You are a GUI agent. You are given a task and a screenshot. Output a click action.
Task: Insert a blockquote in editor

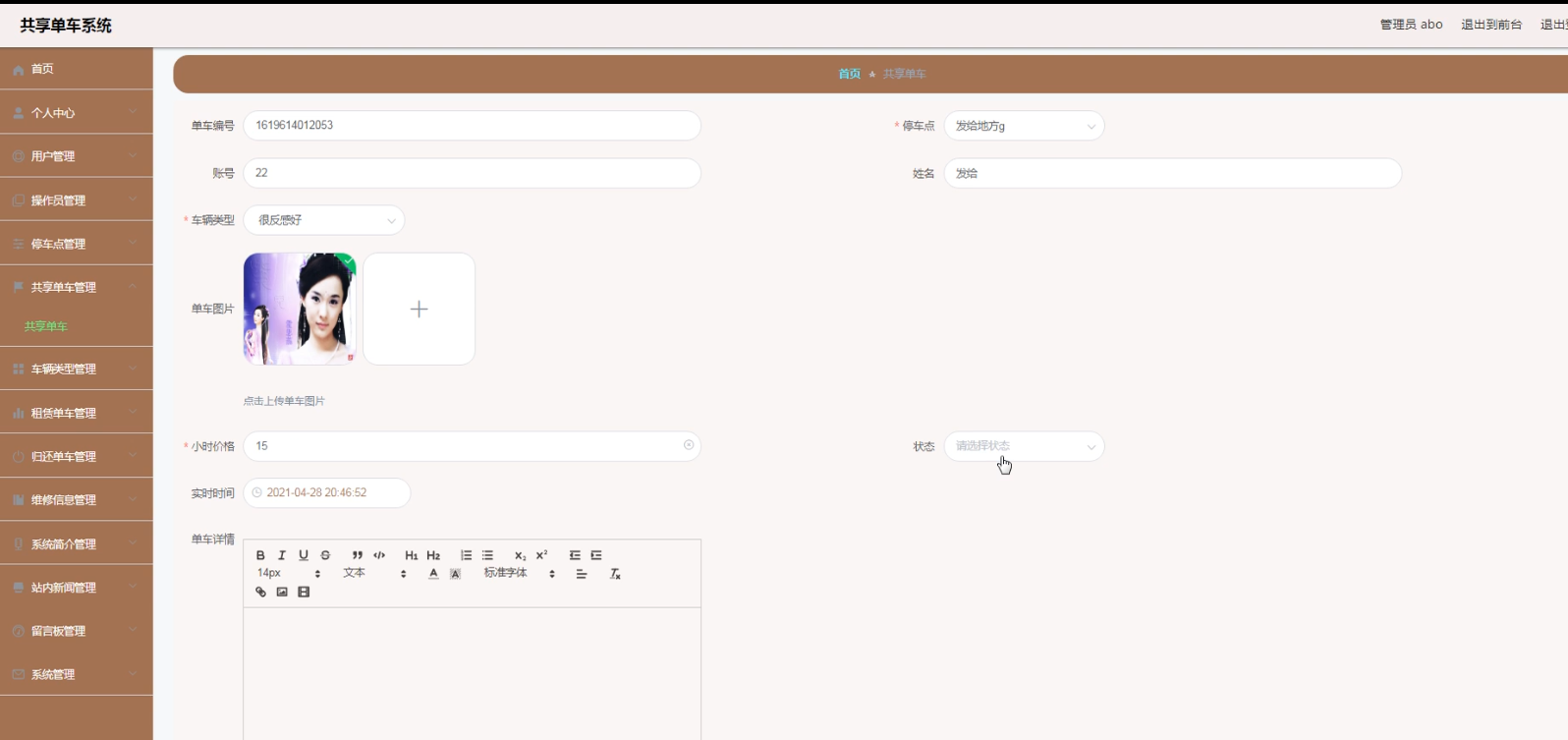point(358,555)
